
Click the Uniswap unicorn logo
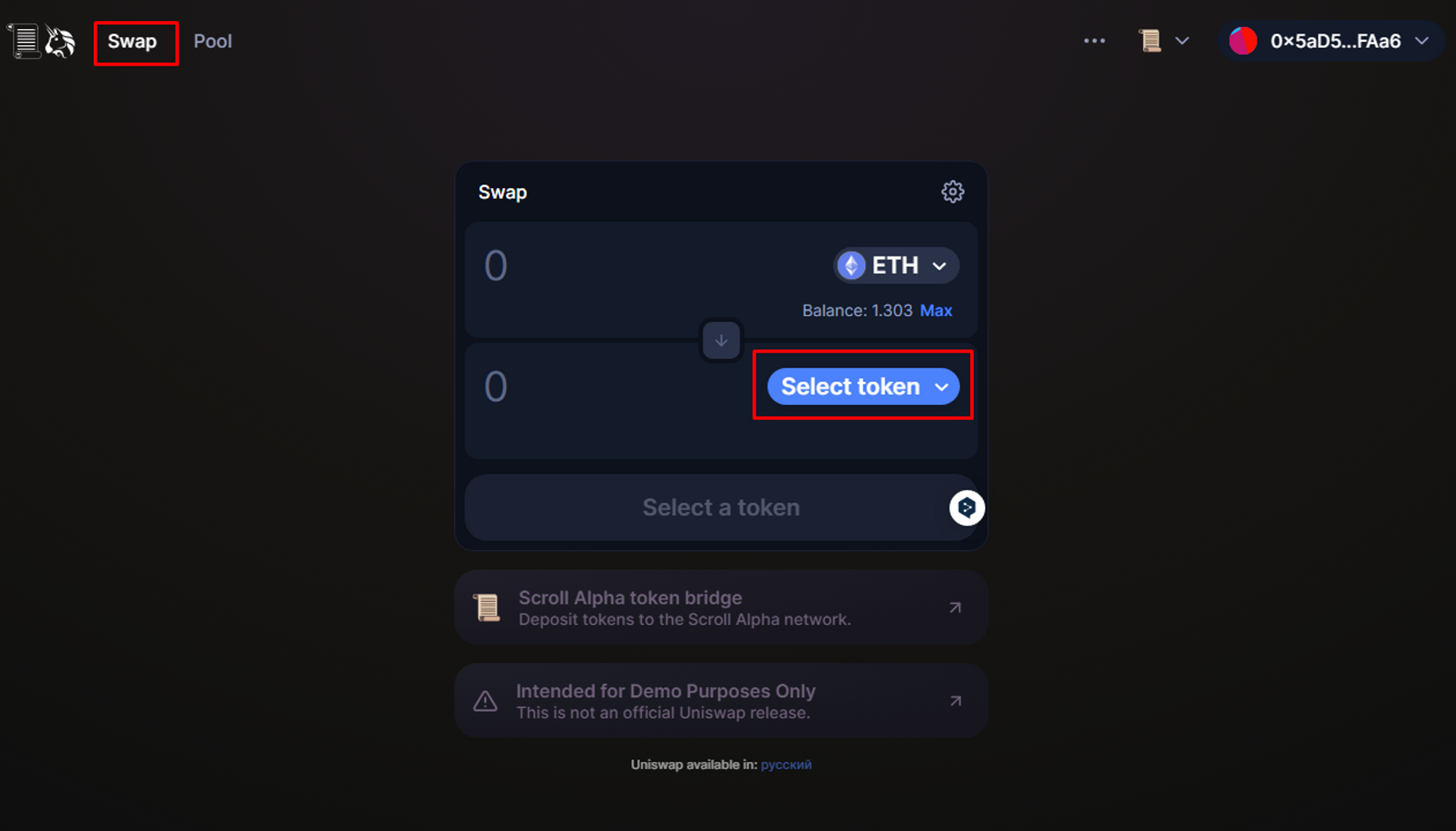click(x=60, y=42)
